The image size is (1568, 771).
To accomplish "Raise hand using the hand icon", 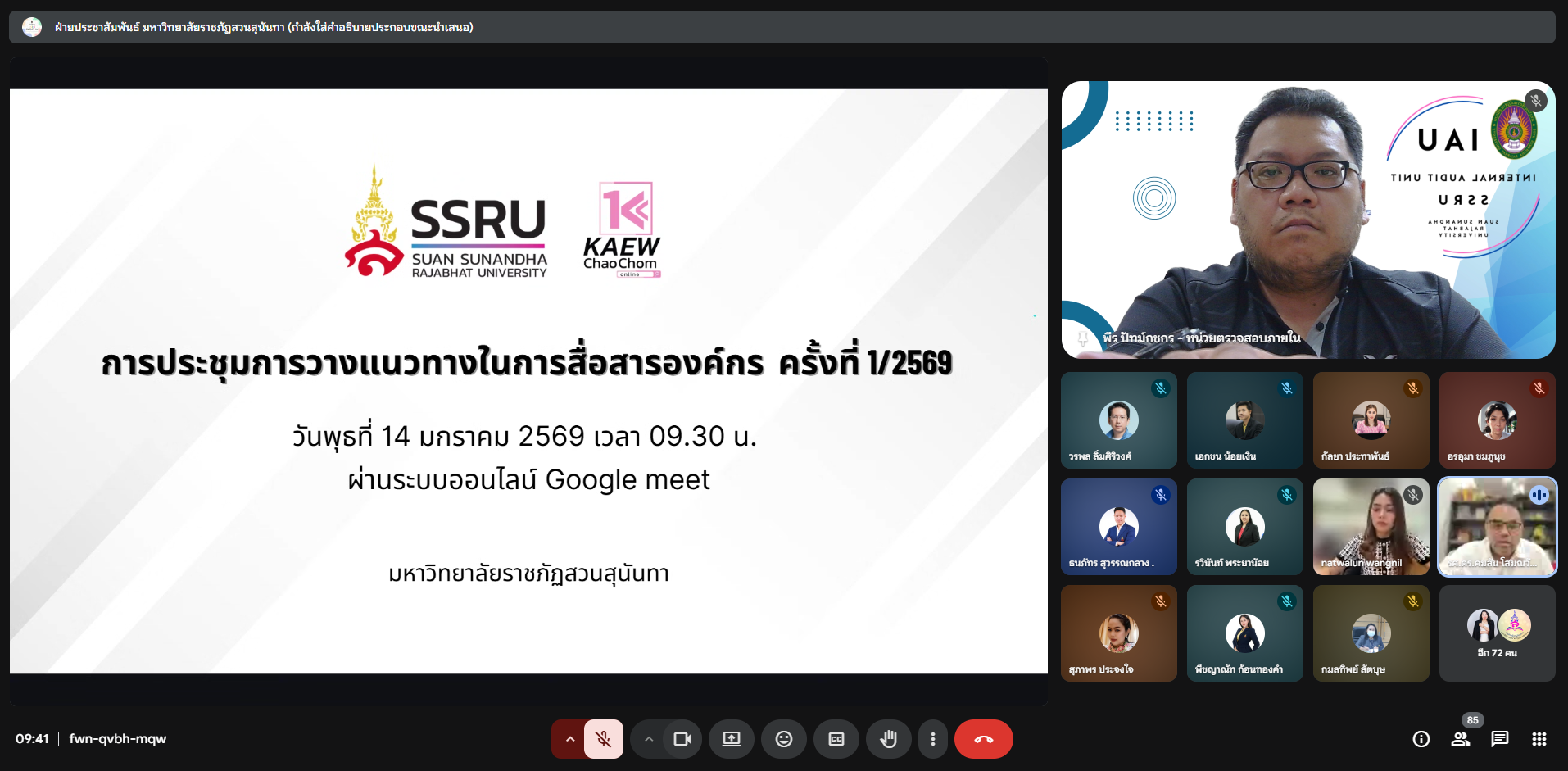I will click(x=889, y=739).
